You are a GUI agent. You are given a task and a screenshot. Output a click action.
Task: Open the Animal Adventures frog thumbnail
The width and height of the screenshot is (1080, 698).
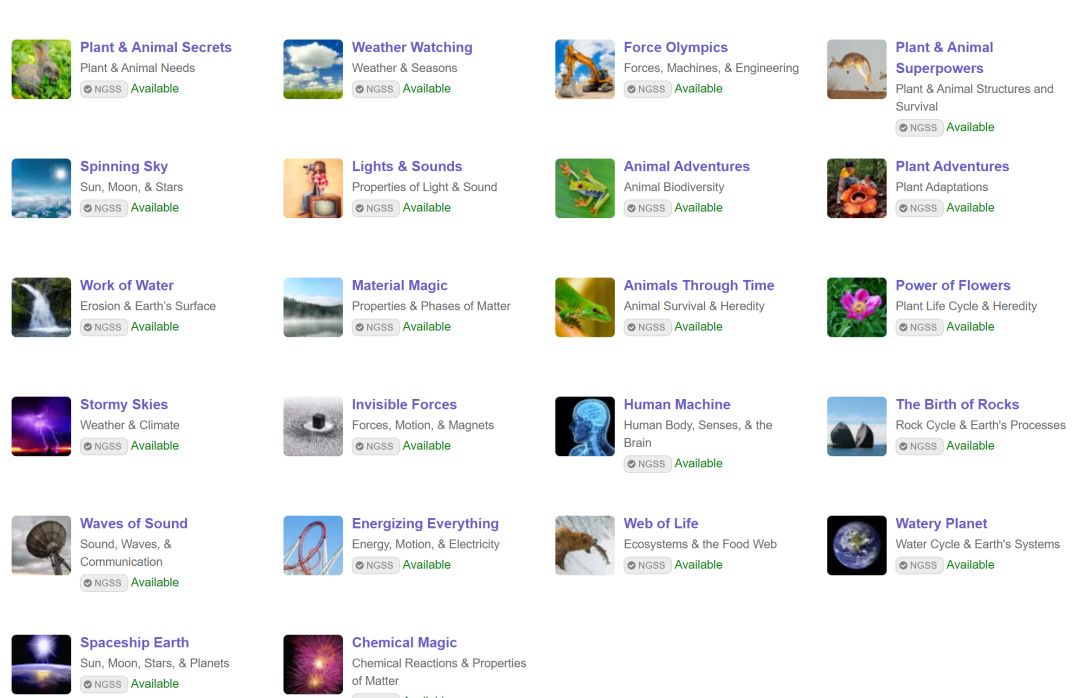[x=585, y=188]
